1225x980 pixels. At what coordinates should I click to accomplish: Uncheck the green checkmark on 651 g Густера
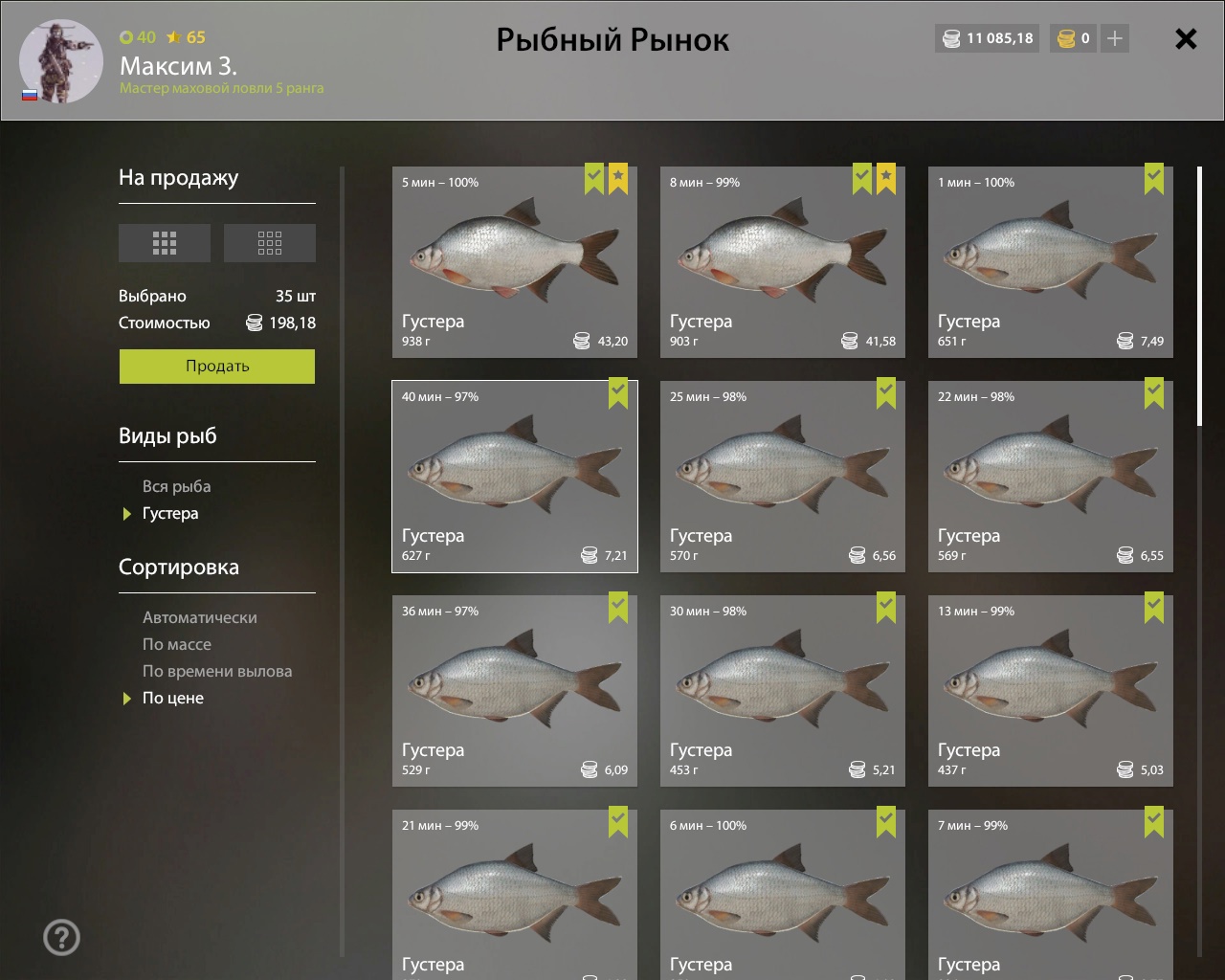point(1154,178)
